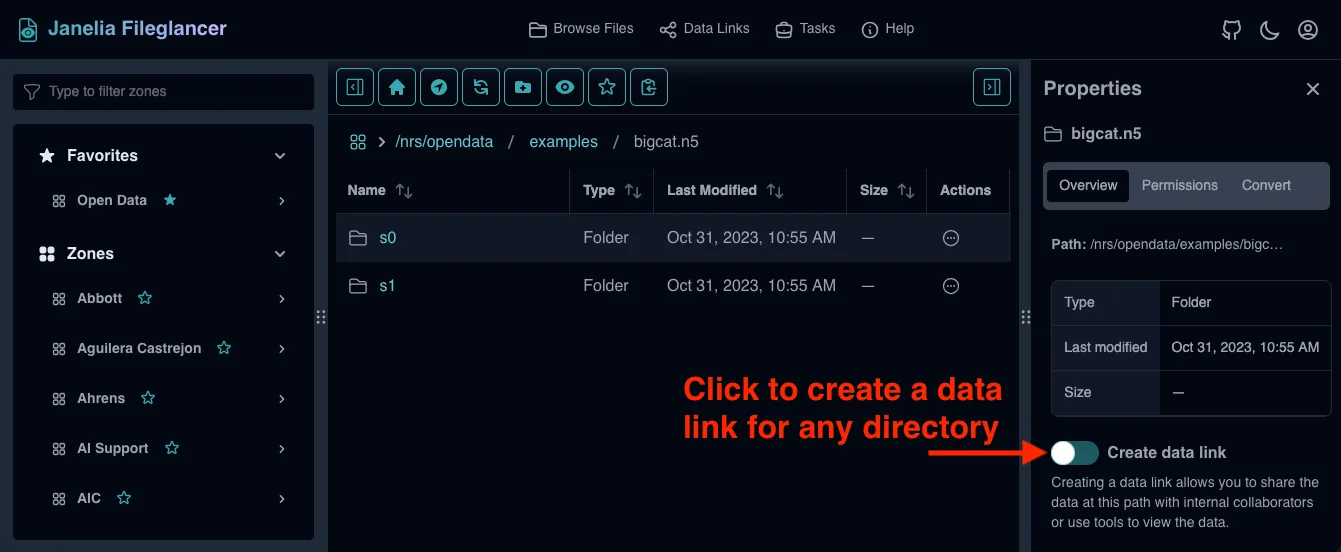Open the Data Links menu item
1341x552 pixels.
[704, 29]
